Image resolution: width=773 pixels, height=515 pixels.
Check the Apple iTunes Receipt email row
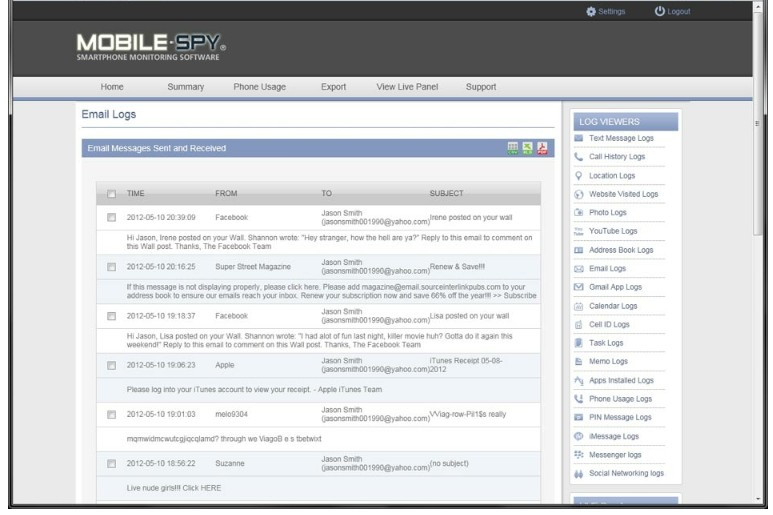111,365
